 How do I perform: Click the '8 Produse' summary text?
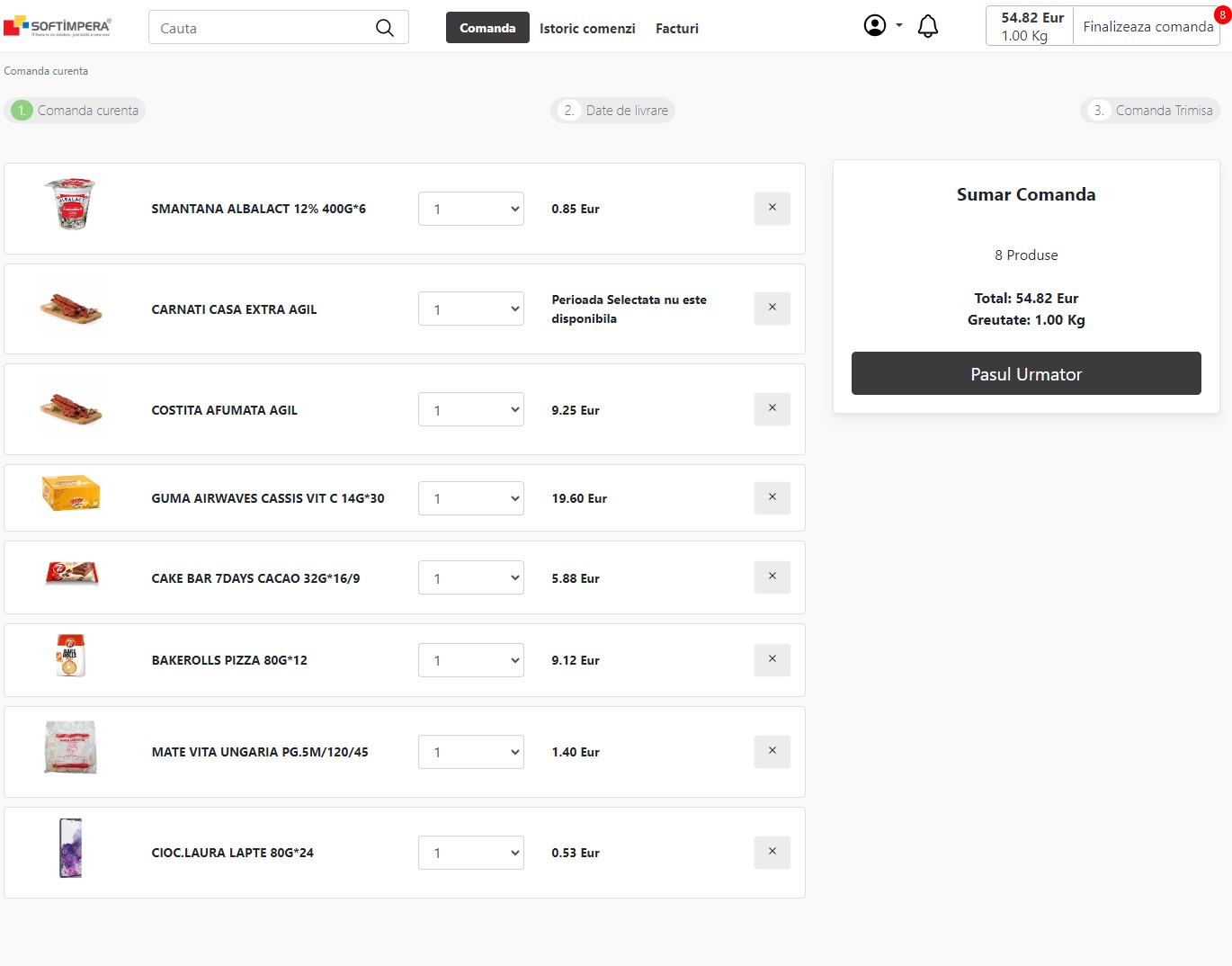click(x=1026, y=255)
